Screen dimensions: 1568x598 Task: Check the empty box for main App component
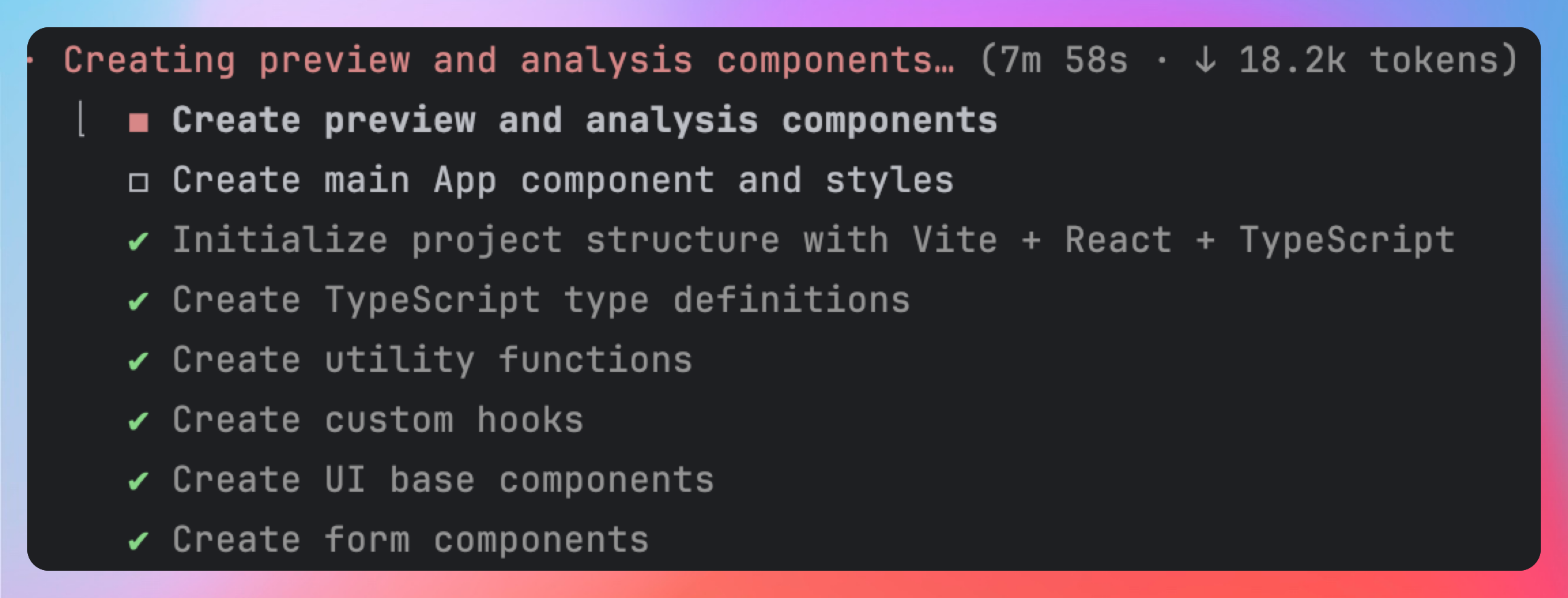(139, 183)
